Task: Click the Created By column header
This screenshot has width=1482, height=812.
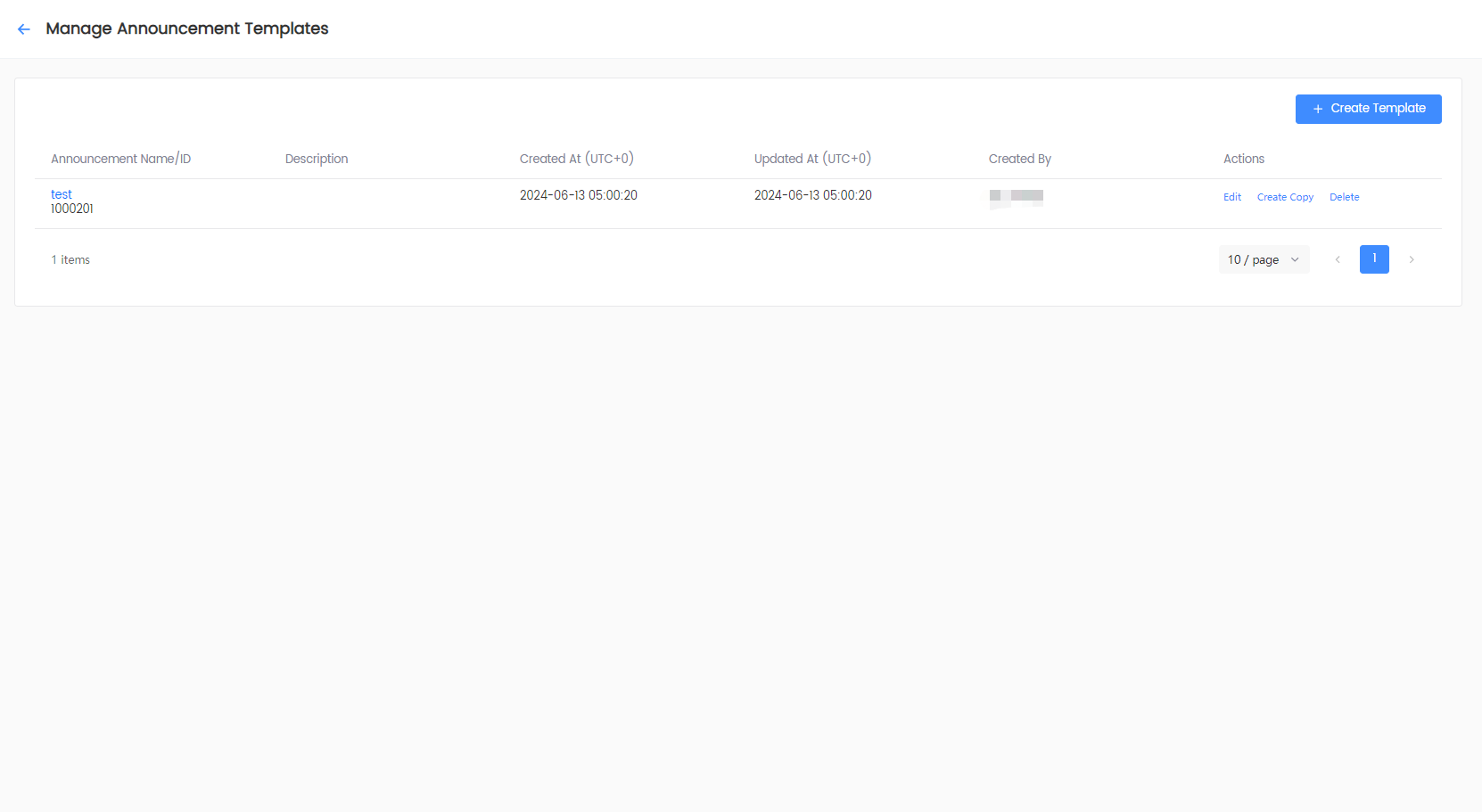Action: [x=1019, y=159]
